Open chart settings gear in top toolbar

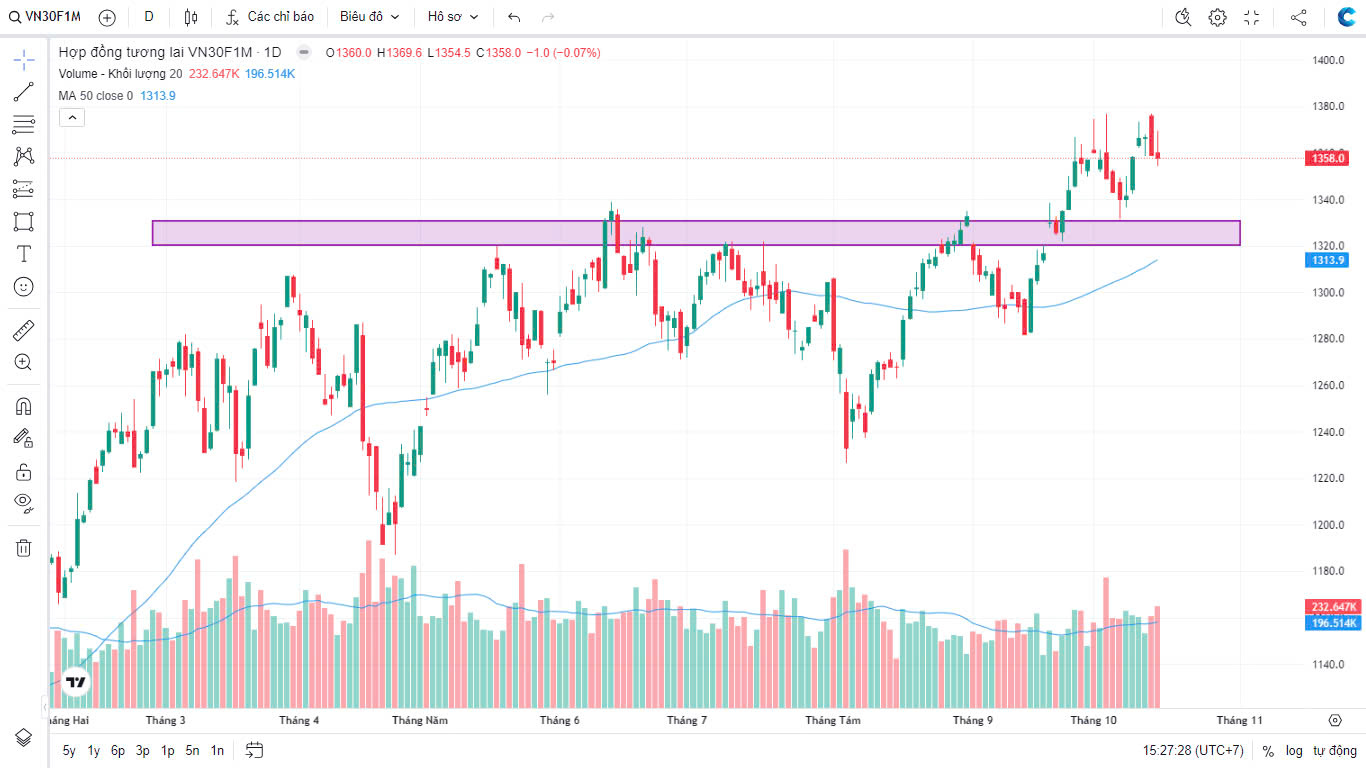pos(1217,17)
